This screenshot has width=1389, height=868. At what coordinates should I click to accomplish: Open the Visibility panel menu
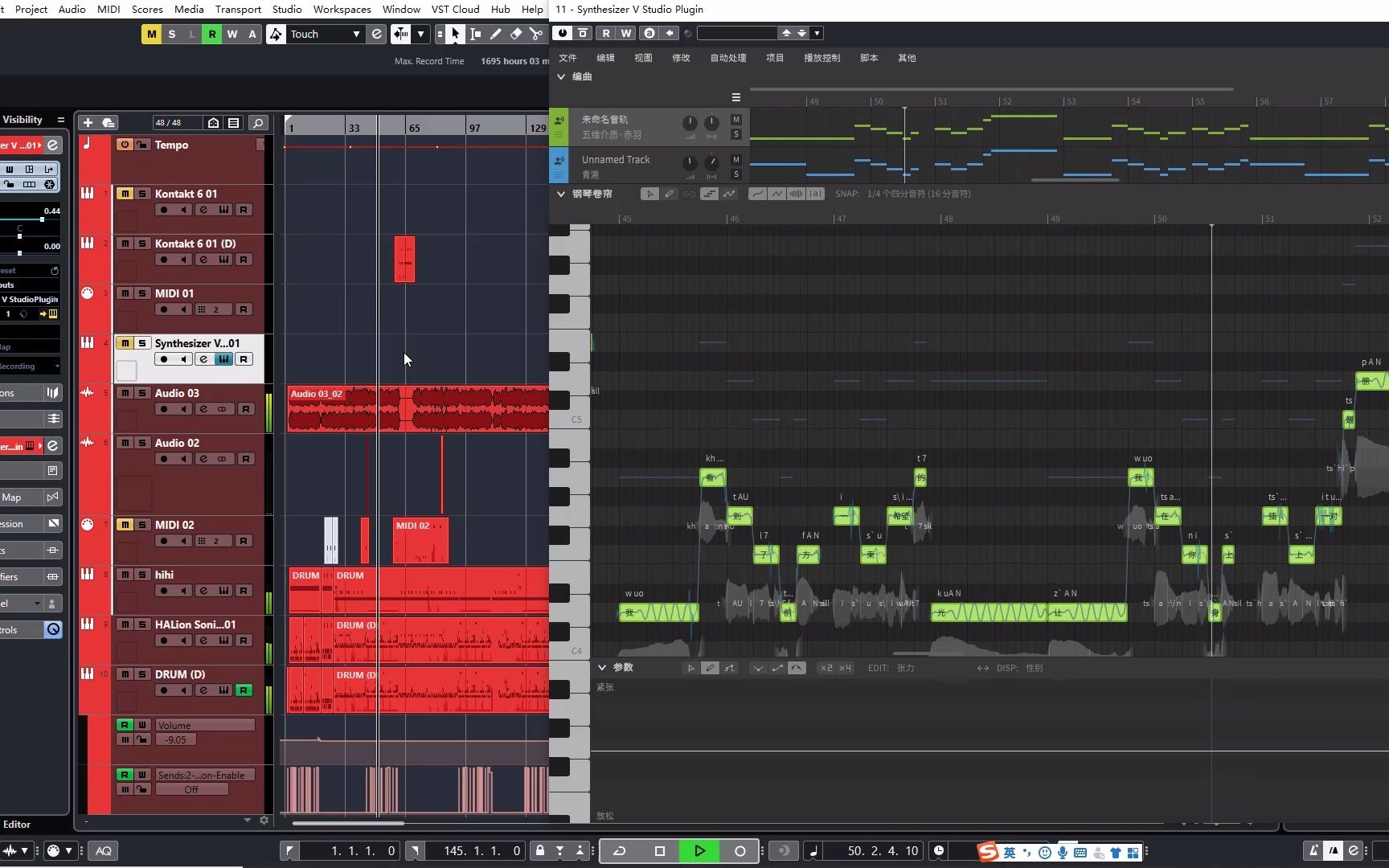click(x=60, y=120)
